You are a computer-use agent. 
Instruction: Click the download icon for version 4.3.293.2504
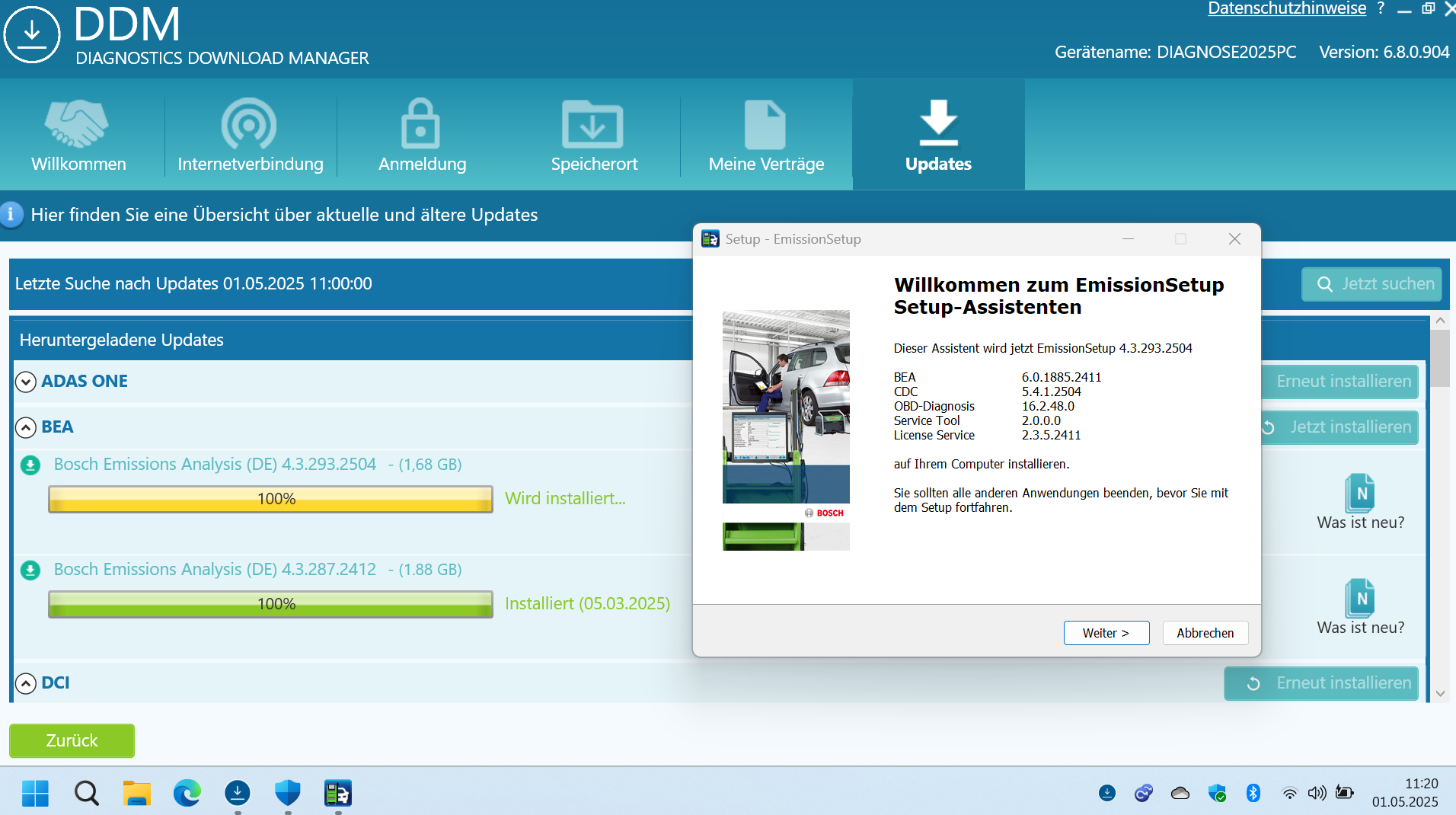point(30,465)
